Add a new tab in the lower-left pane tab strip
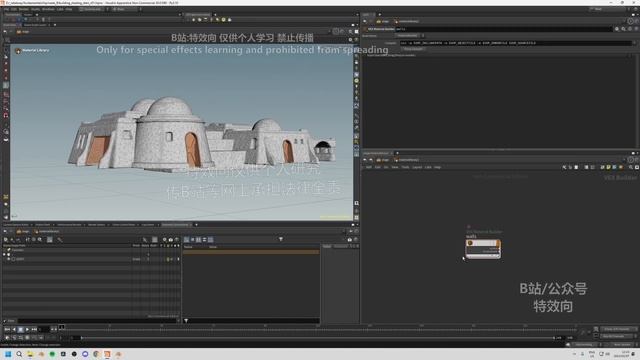 [196, 225]
